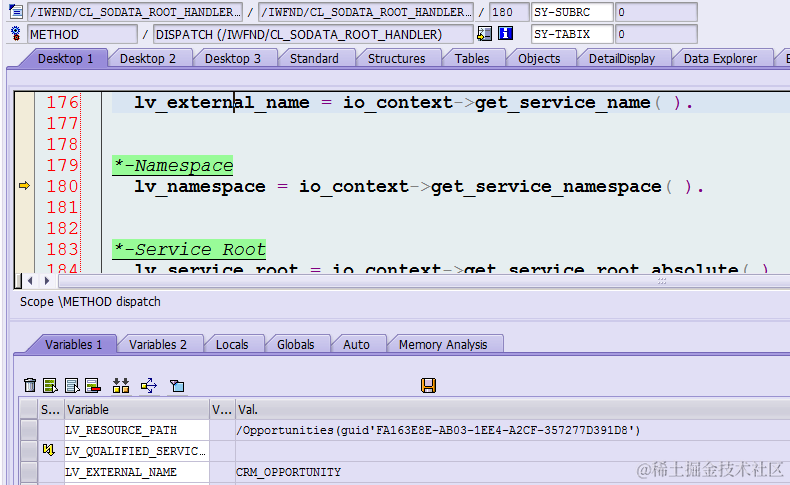Click the debugger gear icon beside METHOD field
The width and height of the screenshot is (790, 485).
(x=16, y=34)
